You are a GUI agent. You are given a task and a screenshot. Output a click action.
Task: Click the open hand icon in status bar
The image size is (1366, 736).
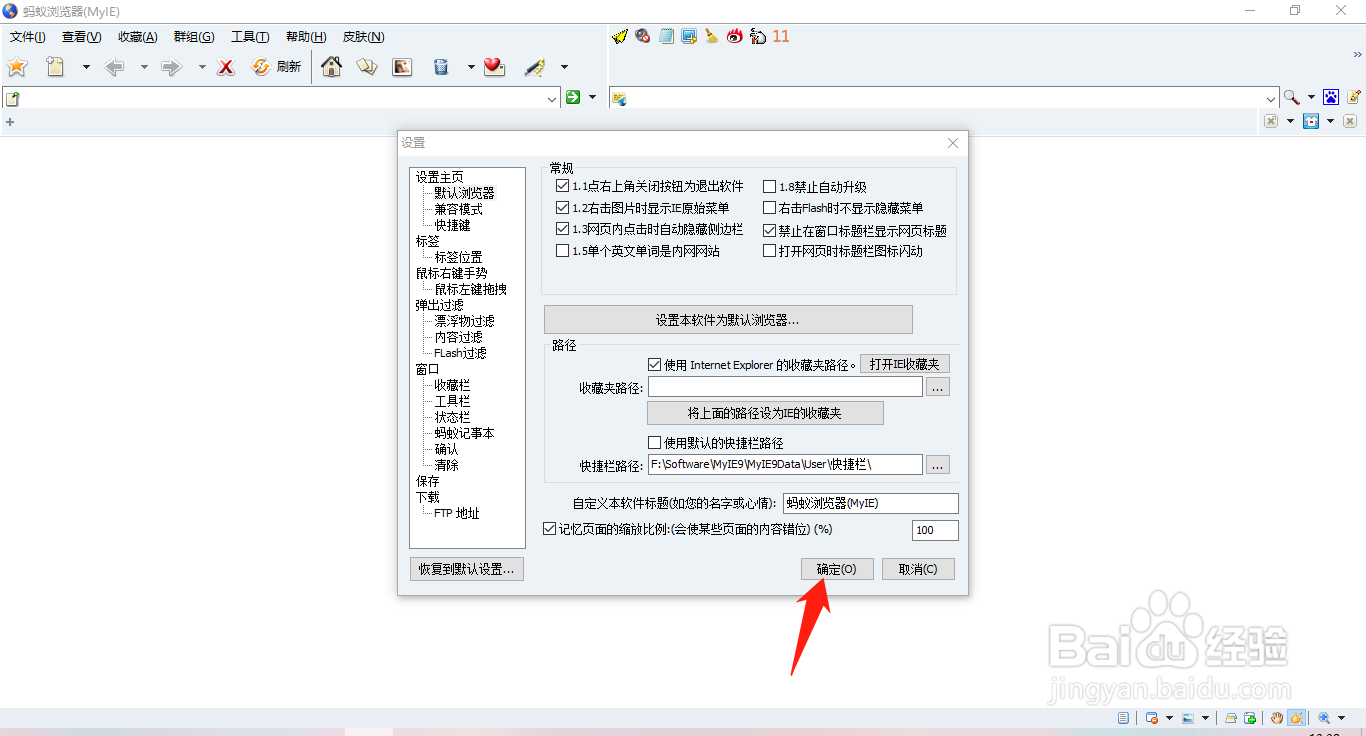pos(1277,718)
